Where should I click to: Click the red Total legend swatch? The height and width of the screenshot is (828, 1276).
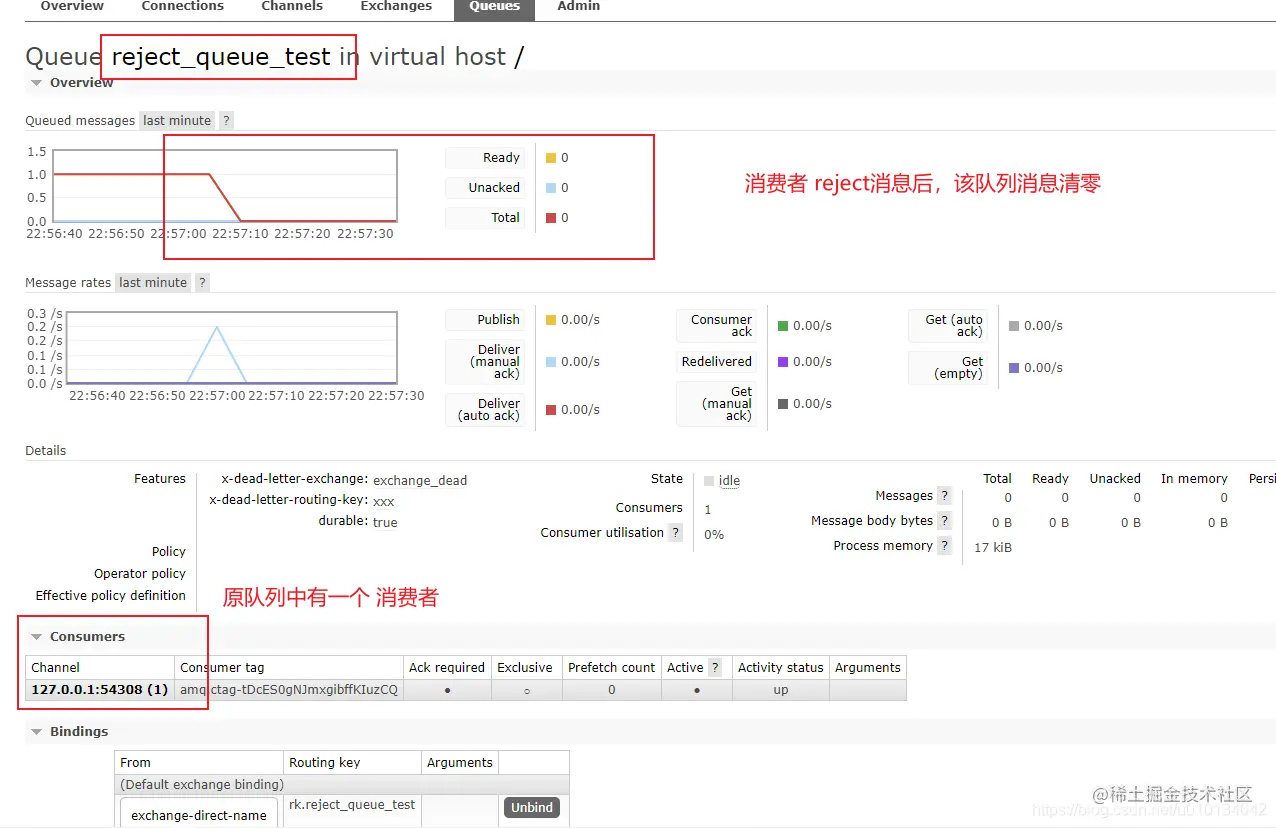pyautogui.click(x=551, y=218)
